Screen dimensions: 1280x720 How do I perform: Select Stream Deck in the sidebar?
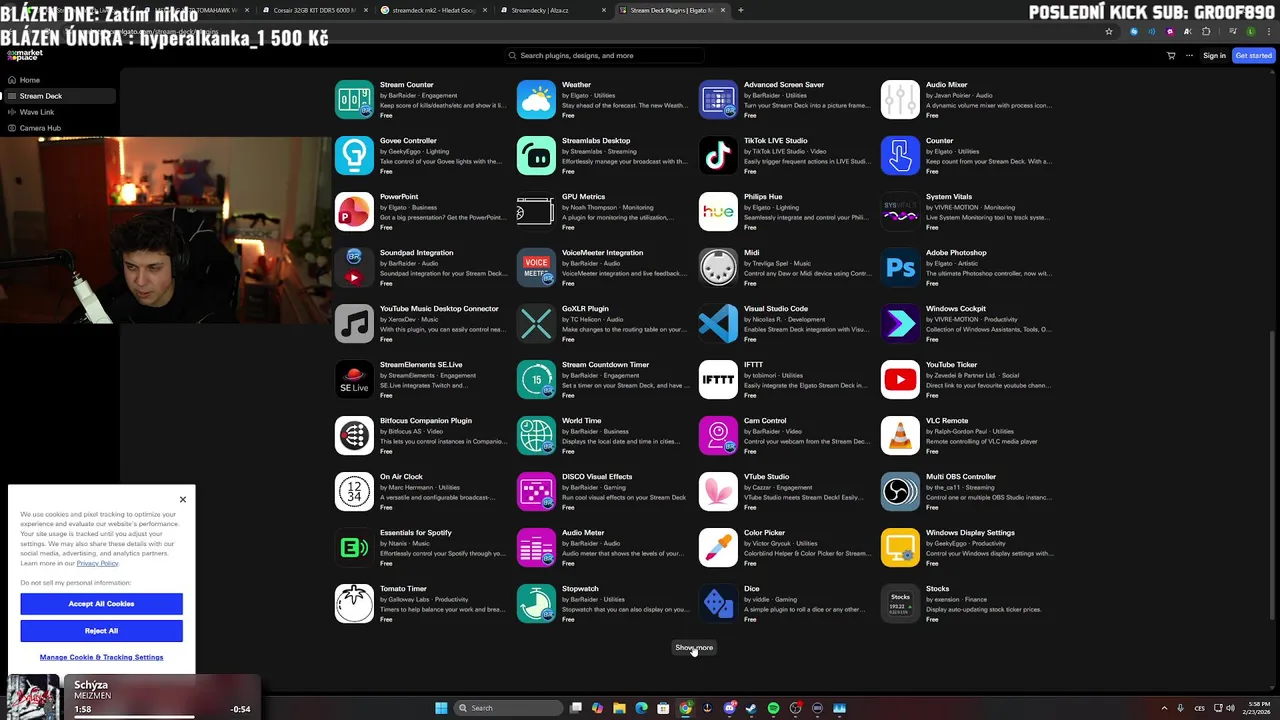60,96
